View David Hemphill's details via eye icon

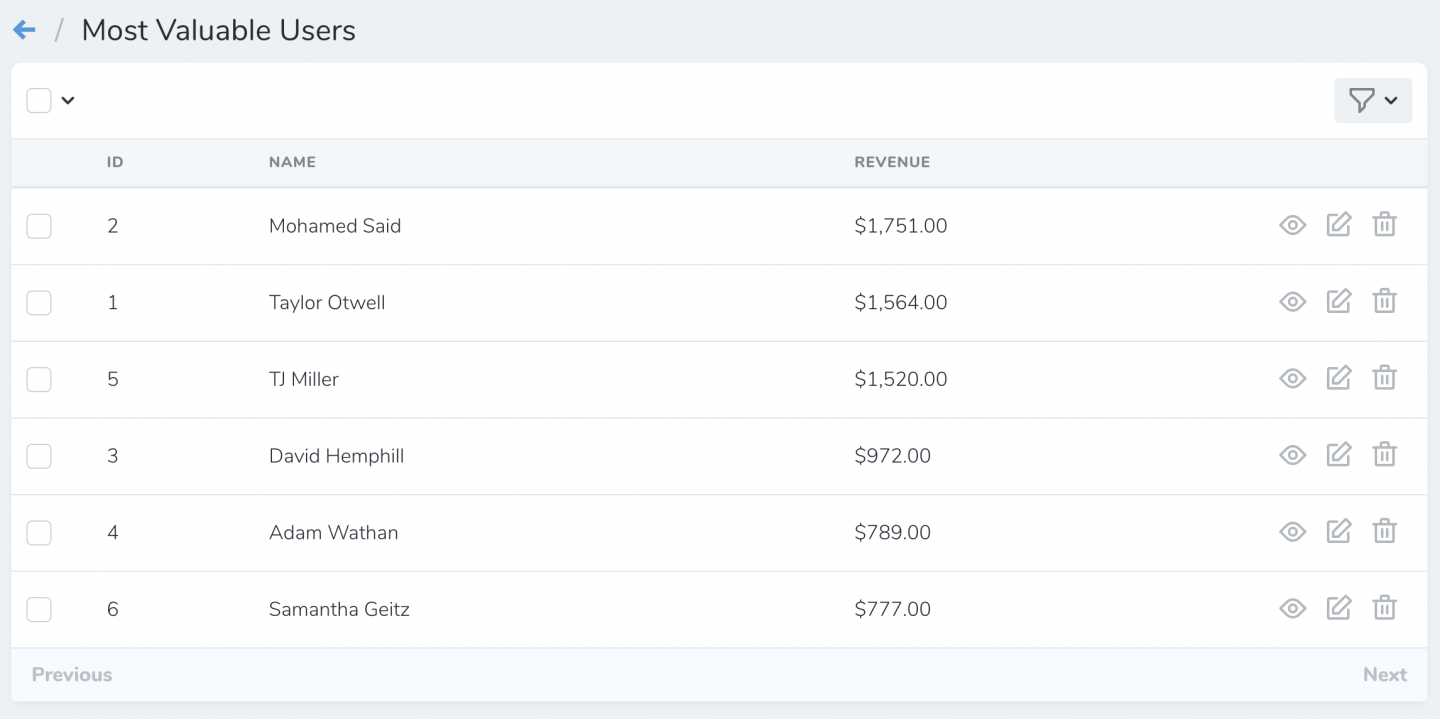(1292, 455)
